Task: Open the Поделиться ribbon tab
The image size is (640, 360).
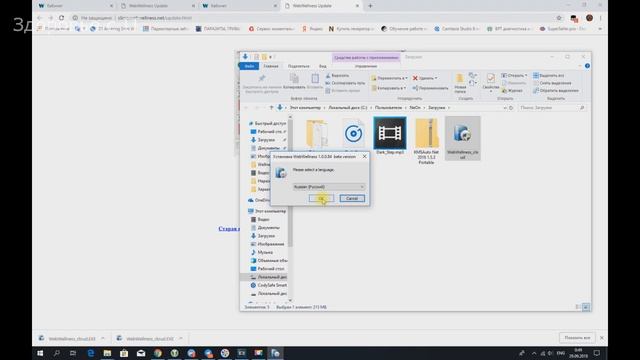Action: pyautogui.click(x=298, y=66)
